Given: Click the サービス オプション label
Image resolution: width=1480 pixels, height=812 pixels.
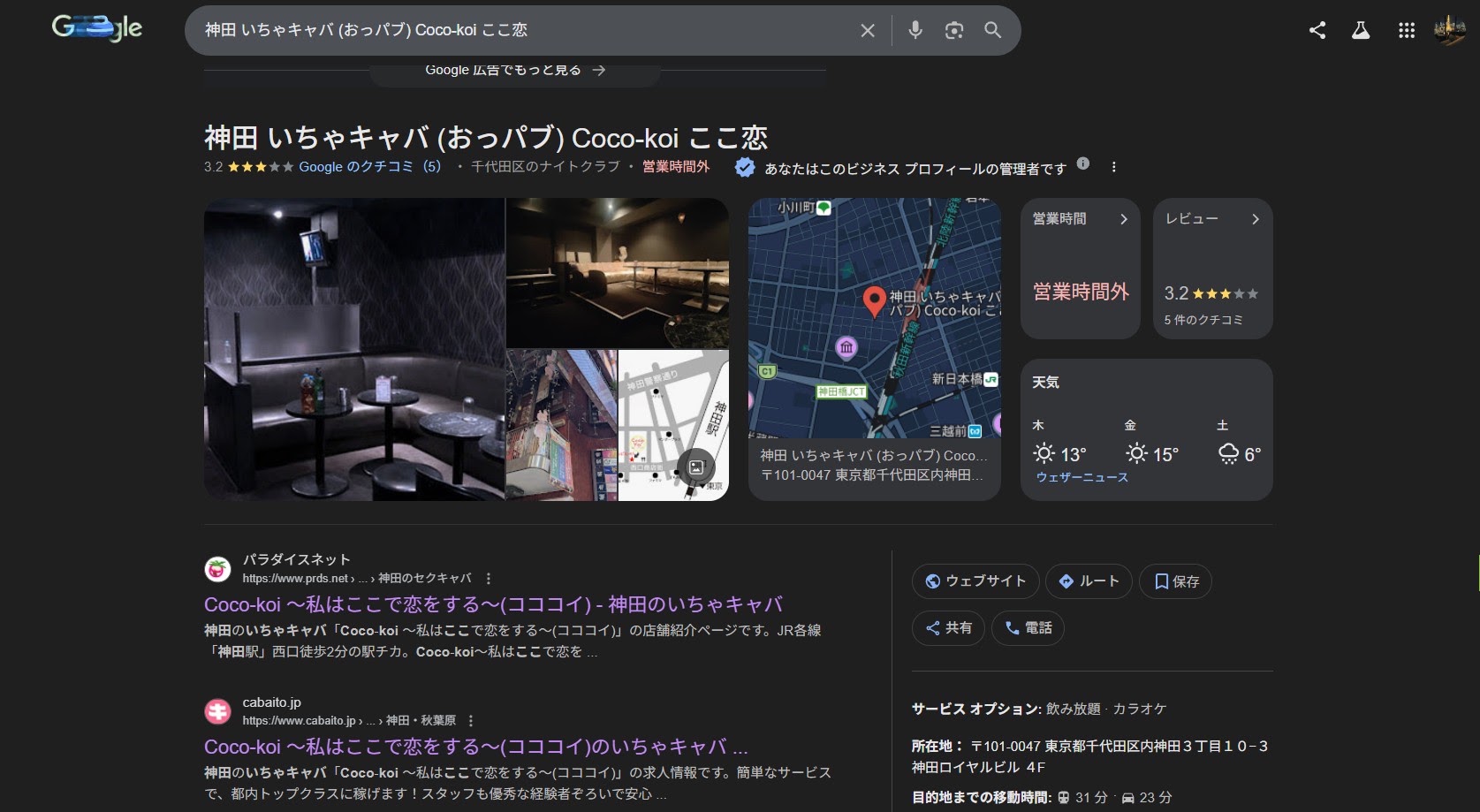Looking at the screenshot, I should (976, 710).
